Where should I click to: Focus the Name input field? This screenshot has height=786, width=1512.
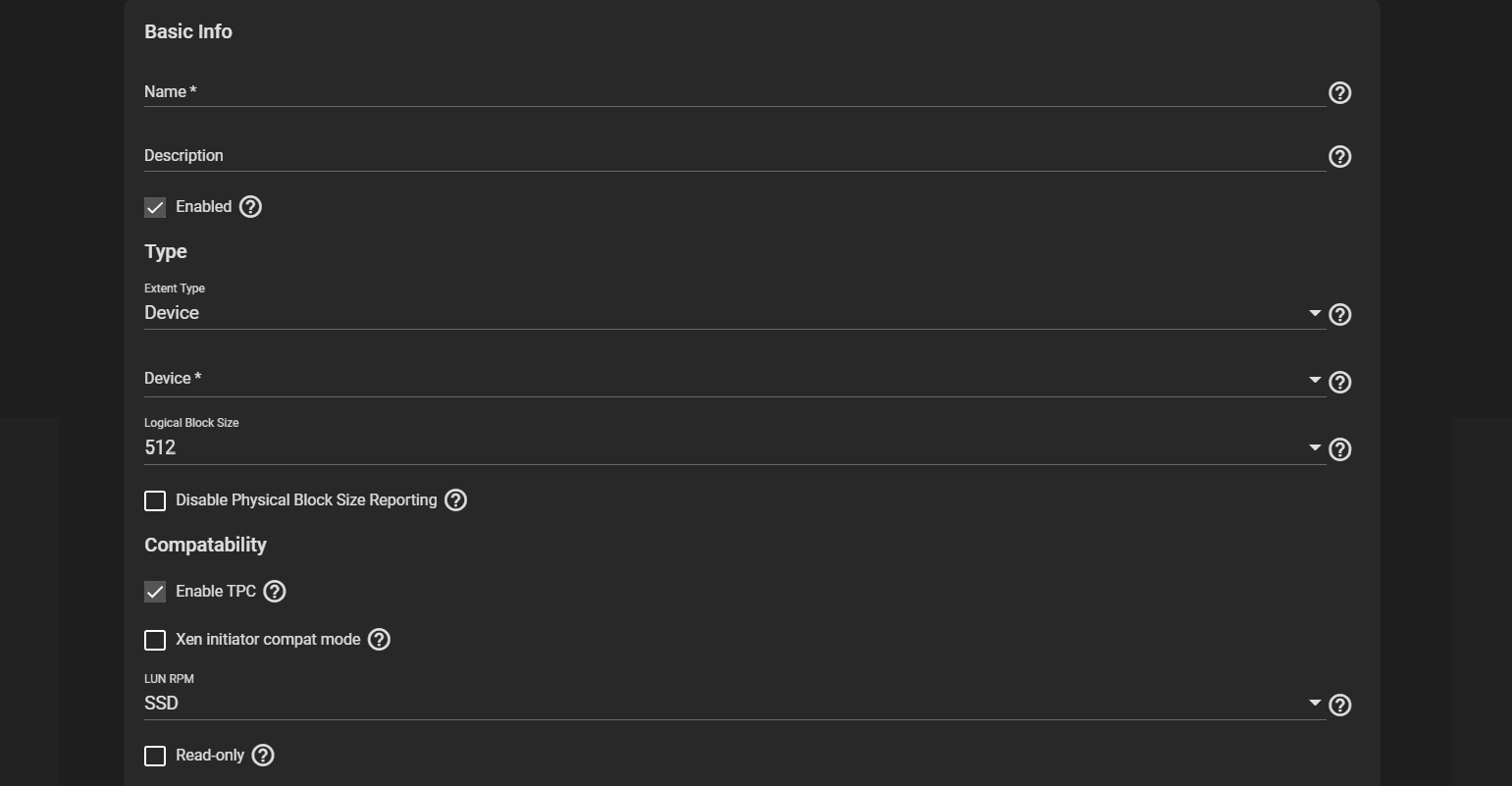735,92
